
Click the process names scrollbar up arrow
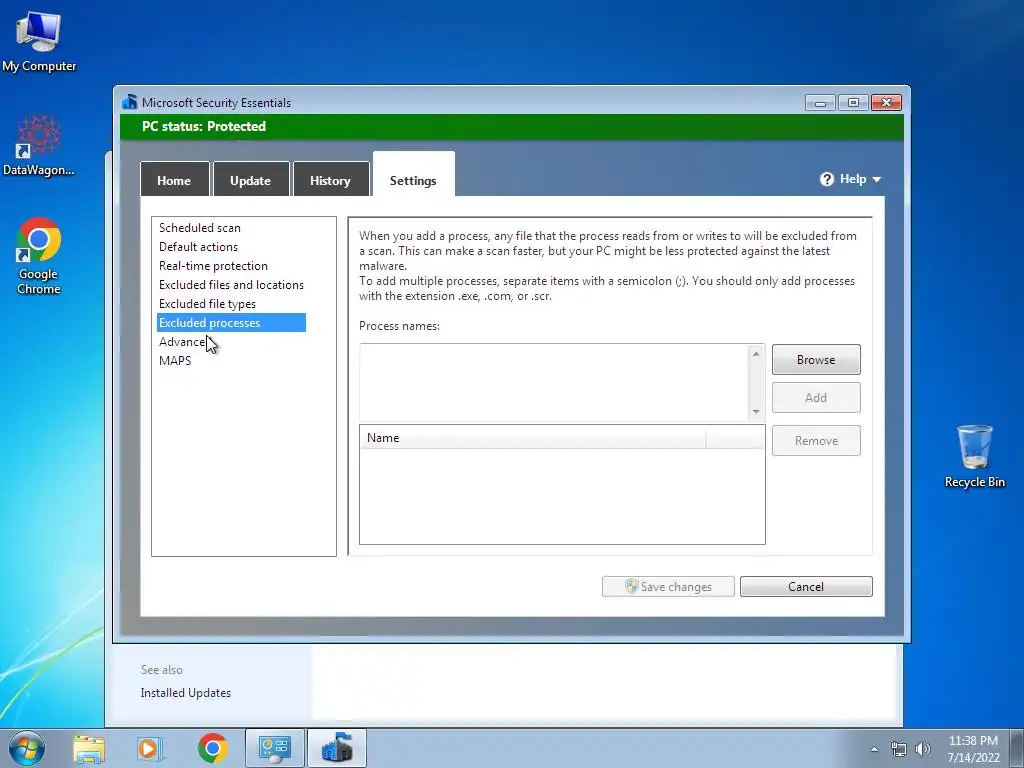(756, 353)
